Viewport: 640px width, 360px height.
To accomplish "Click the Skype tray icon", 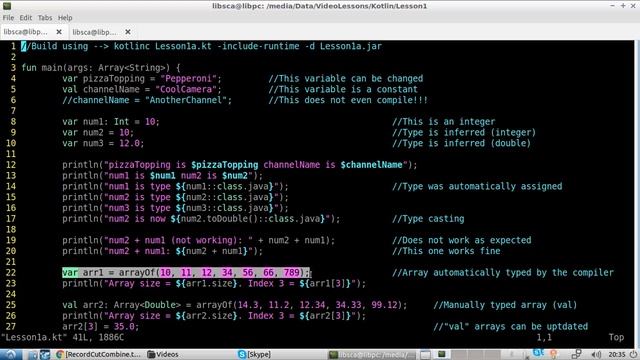I will [x=538, y=353].
